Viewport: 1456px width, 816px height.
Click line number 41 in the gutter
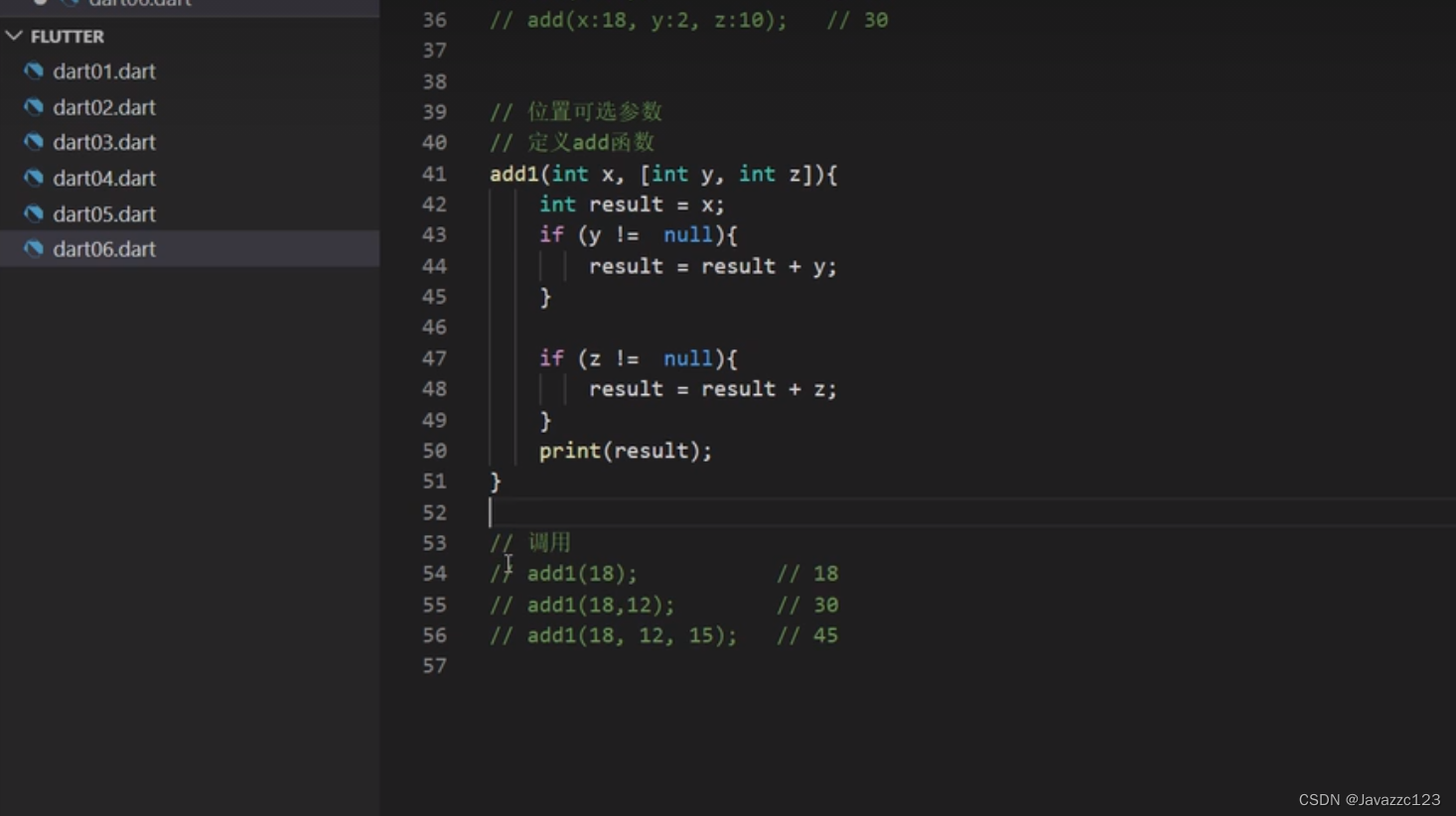[x=434, y=175]
